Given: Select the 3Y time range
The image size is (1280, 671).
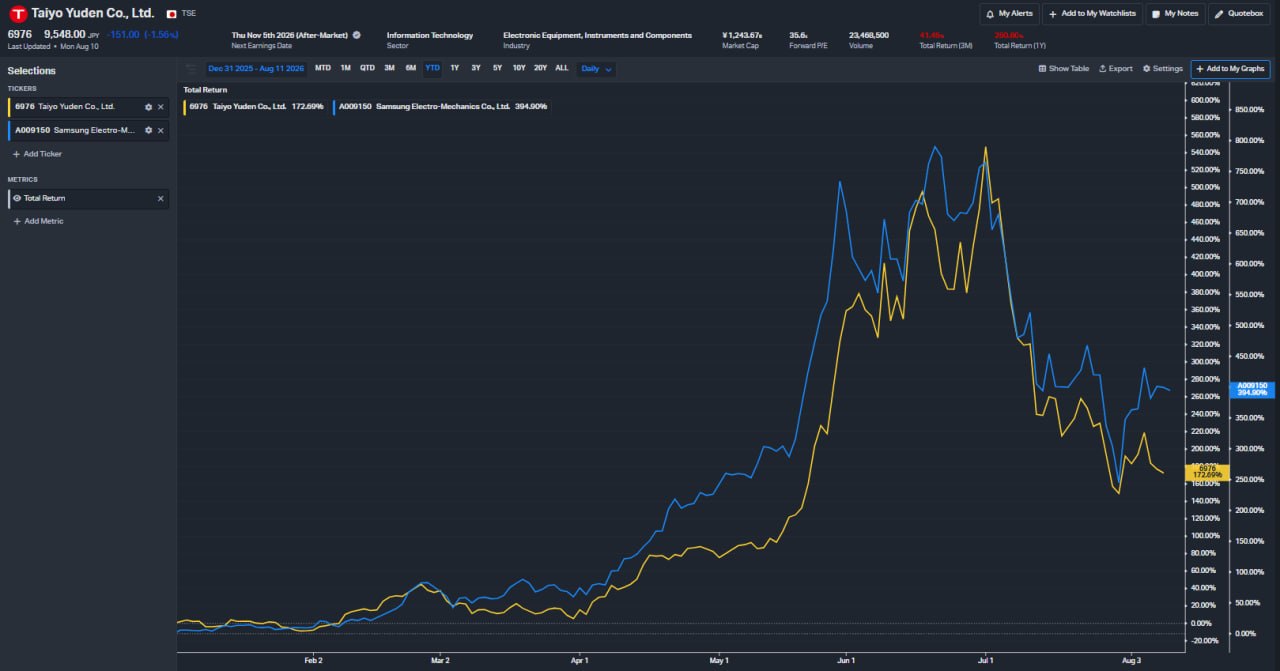Looking at the screenshot, I should click(x=476, y=68).
